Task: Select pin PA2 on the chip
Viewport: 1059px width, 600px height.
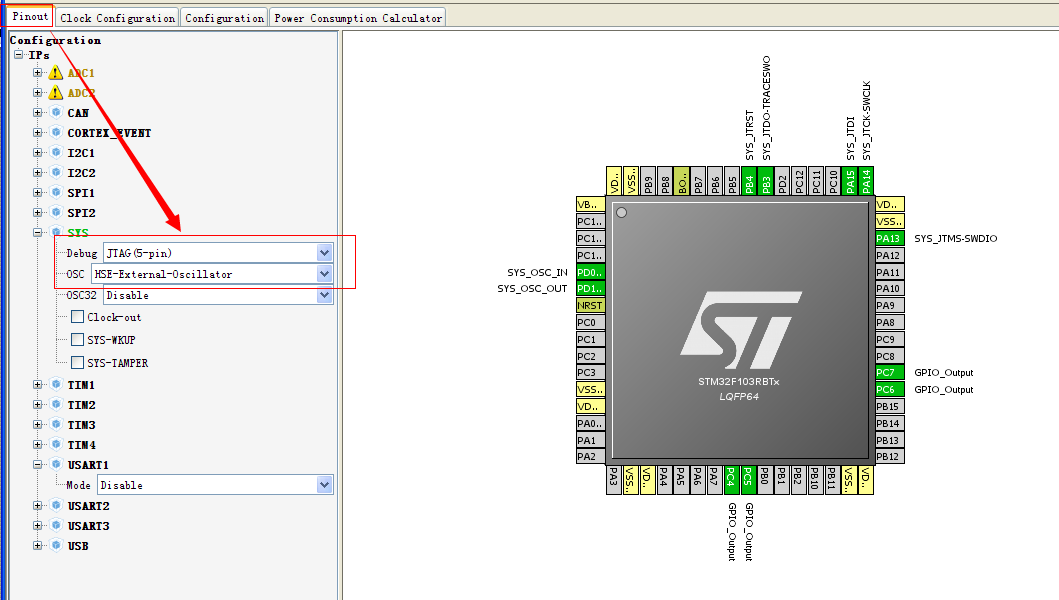Action: [590, 457]
